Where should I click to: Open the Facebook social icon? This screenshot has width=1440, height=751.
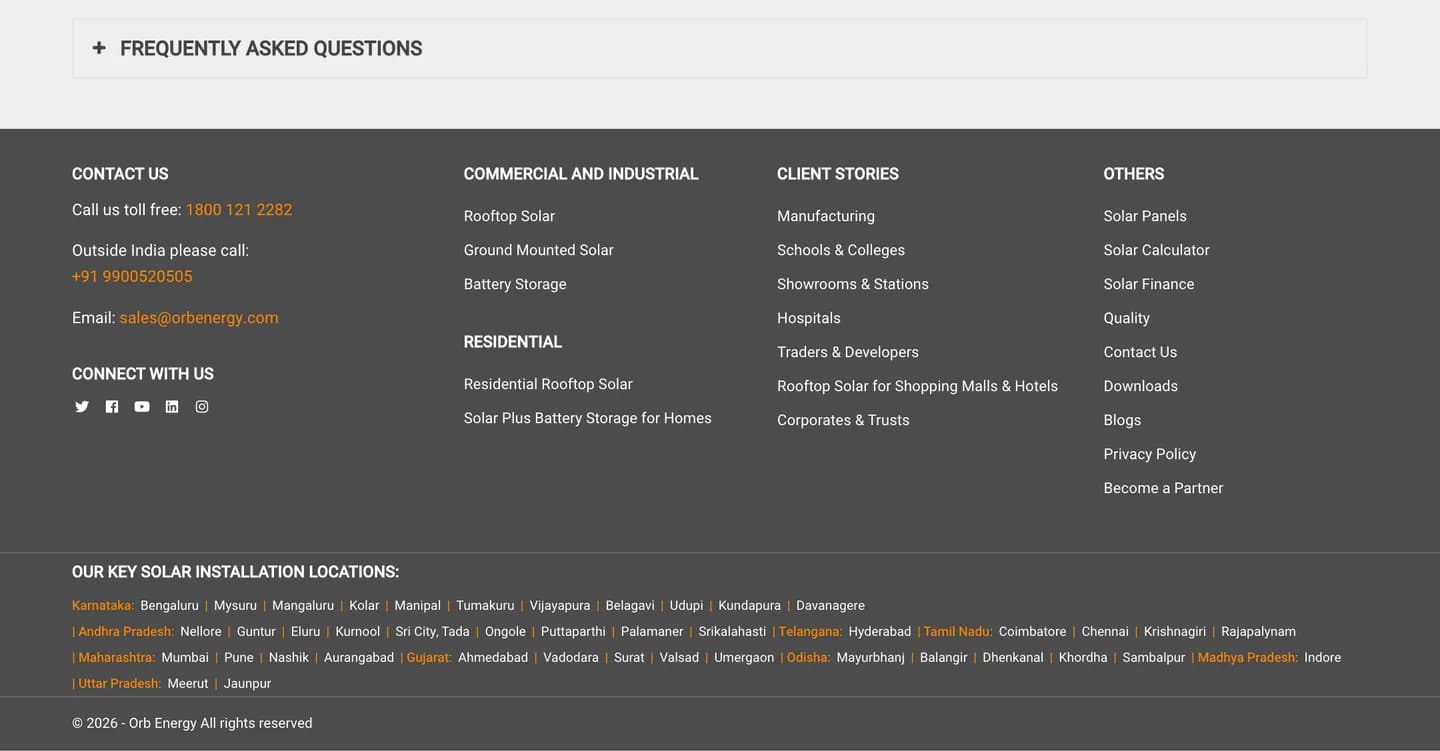112,407
